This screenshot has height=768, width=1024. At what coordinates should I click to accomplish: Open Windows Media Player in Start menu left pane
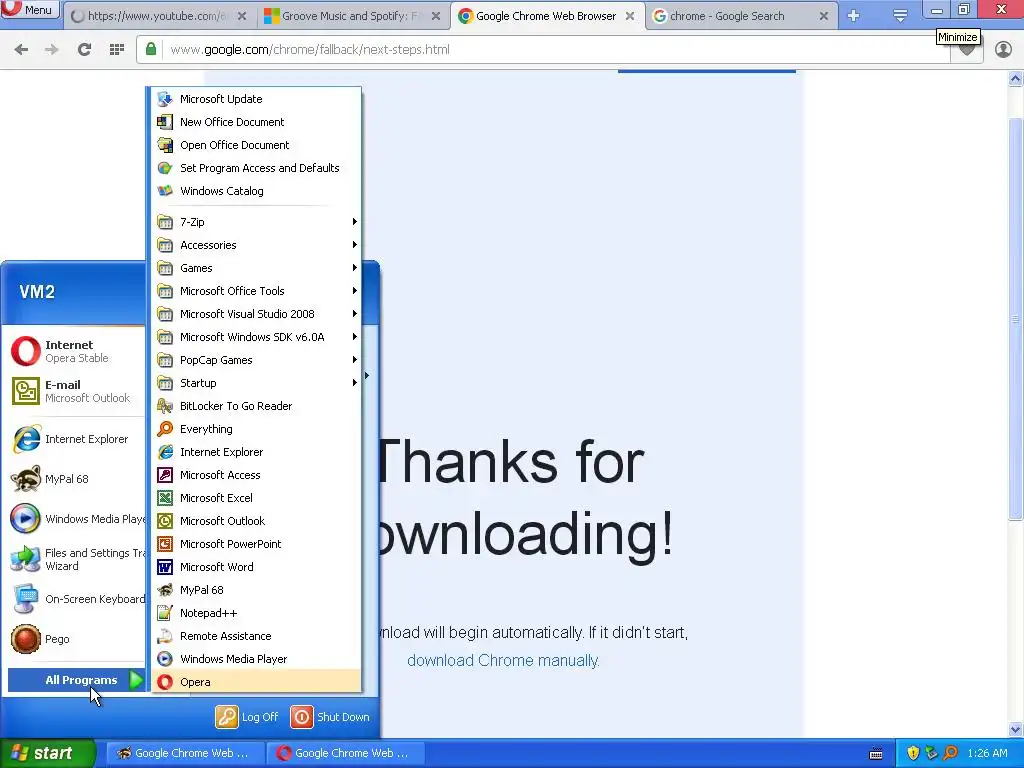click(x=76, y=519)
